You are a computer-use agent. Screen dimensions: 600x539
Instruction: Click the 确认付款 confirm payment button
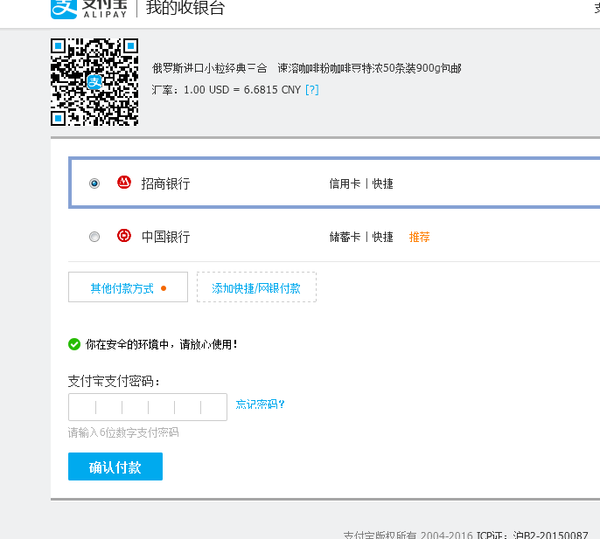pos(115,466)
